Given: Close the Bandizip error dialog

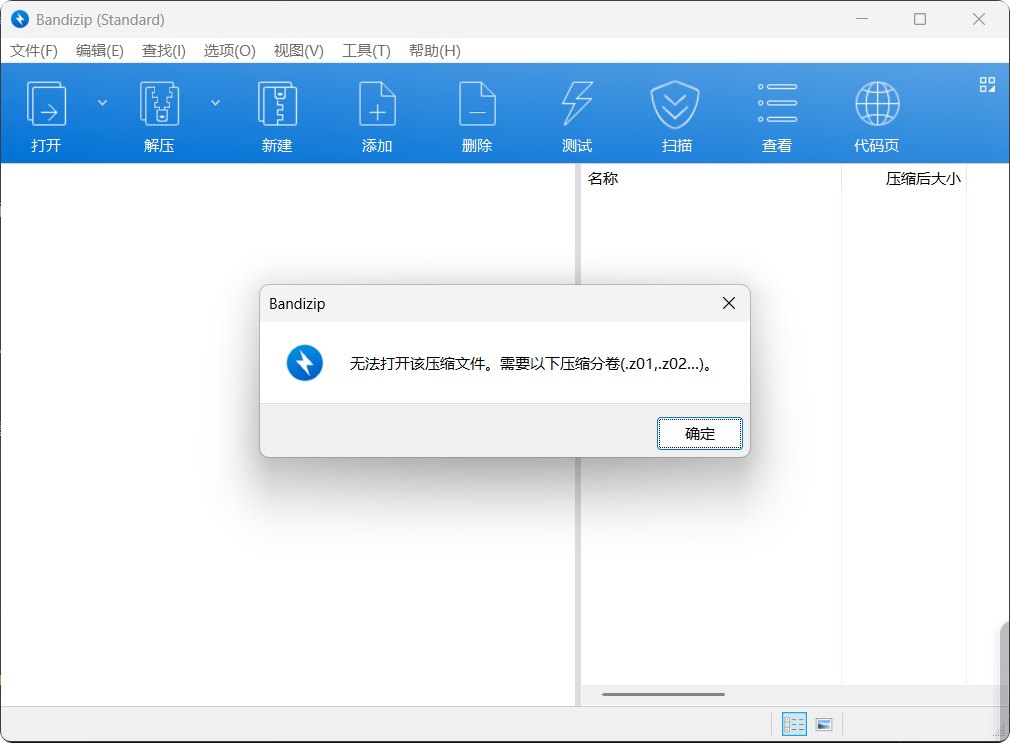Looking at the screenshot, I should click(x=728, y=303).
